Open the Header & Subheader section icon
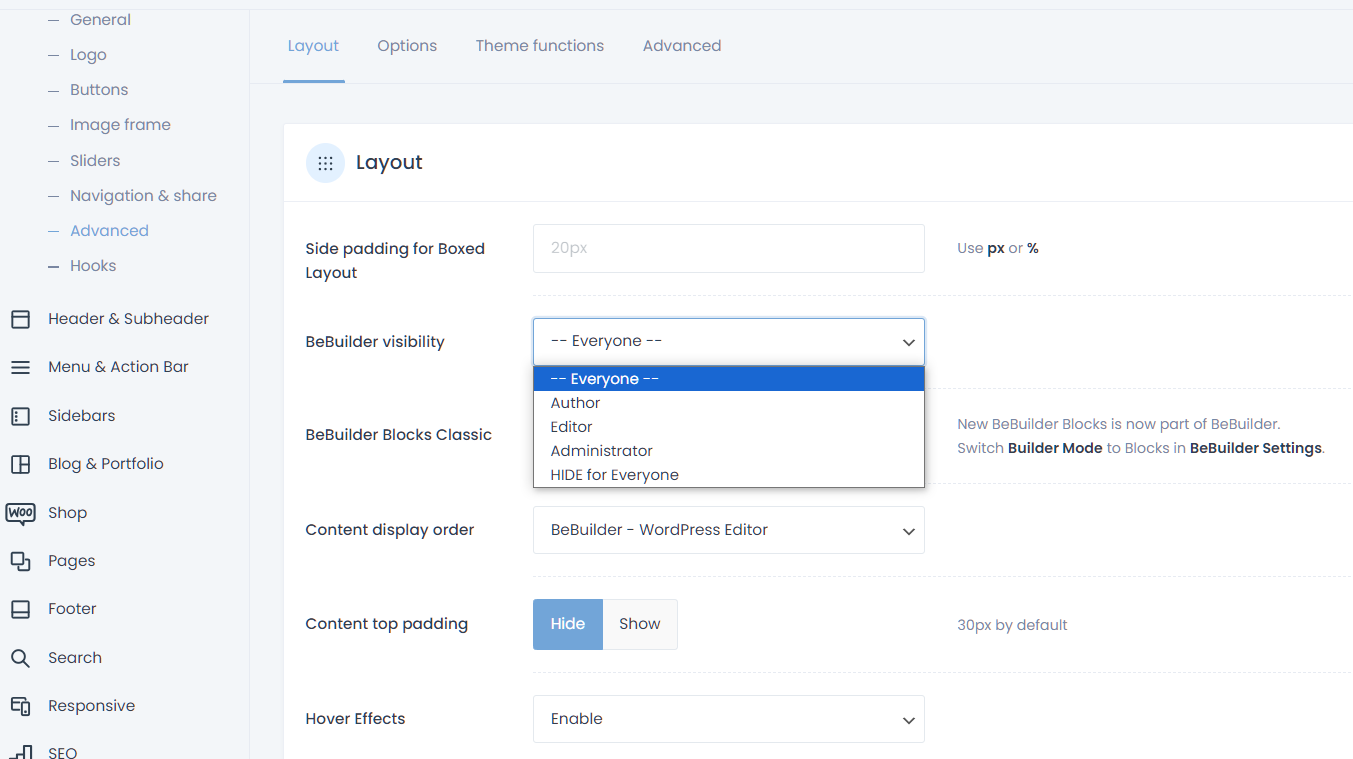The image size is (1353, 759). coord(20,319)
